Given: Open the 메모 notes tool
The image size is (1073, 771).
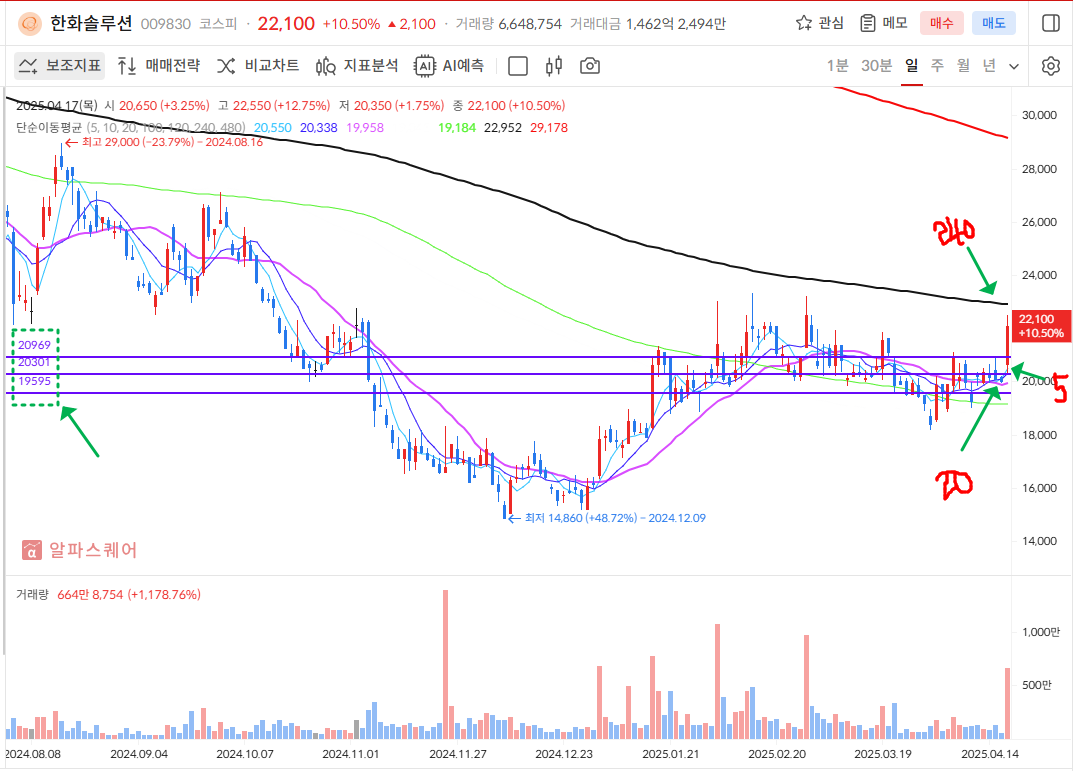Looking at the screenshot, I should [x=883, y=23].
